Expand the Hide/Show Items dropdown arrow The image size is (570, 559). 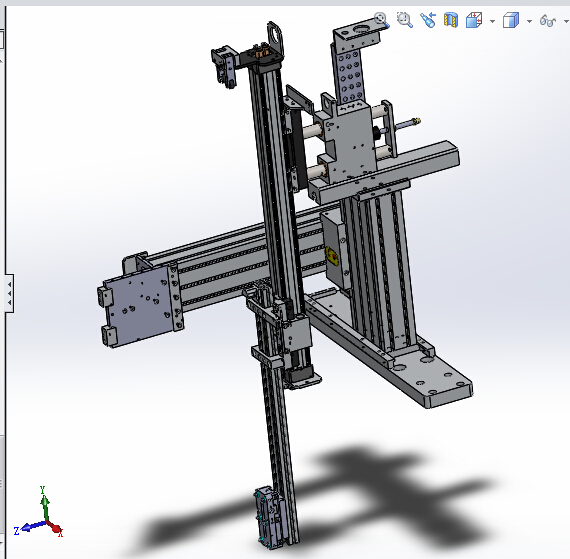click(x=566, y=21)
